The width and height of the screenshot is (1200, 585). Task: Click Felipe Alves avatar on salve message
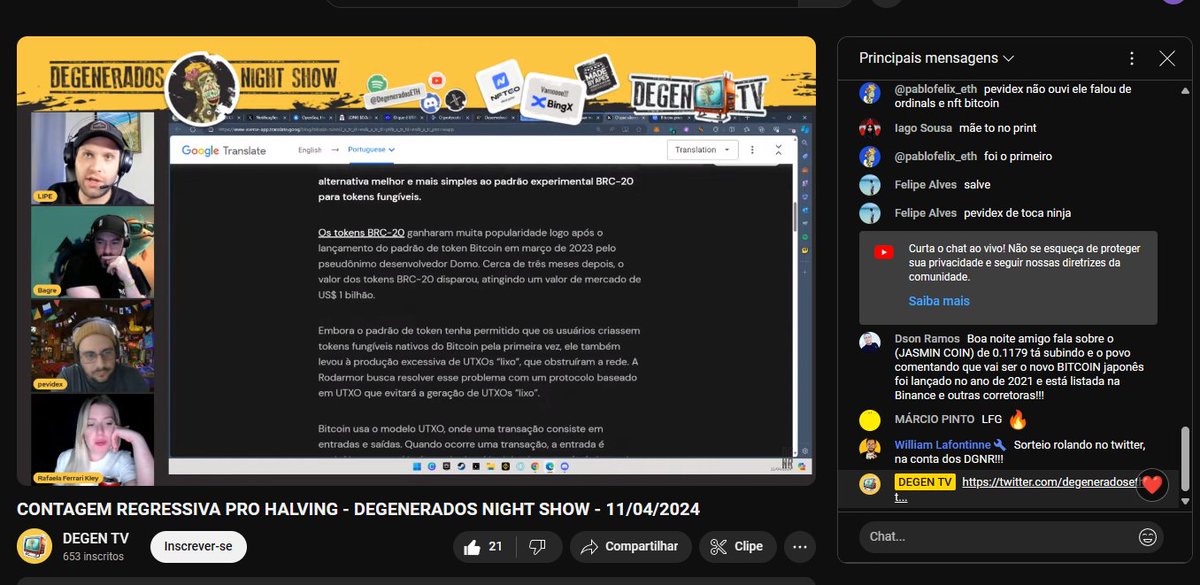[870, 185]
